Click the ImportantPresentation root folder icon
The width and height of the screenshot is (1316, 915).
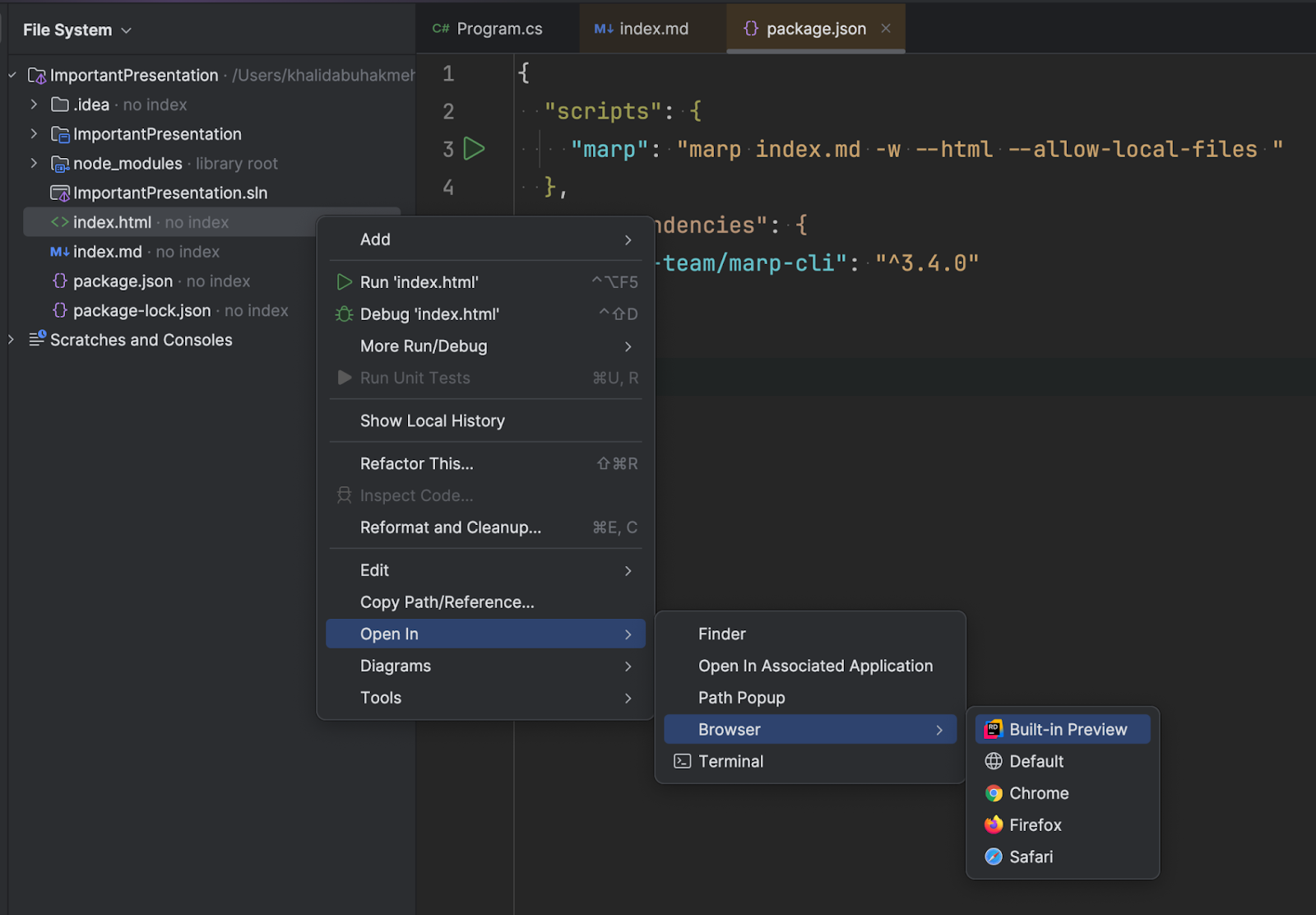click(37, 76)
